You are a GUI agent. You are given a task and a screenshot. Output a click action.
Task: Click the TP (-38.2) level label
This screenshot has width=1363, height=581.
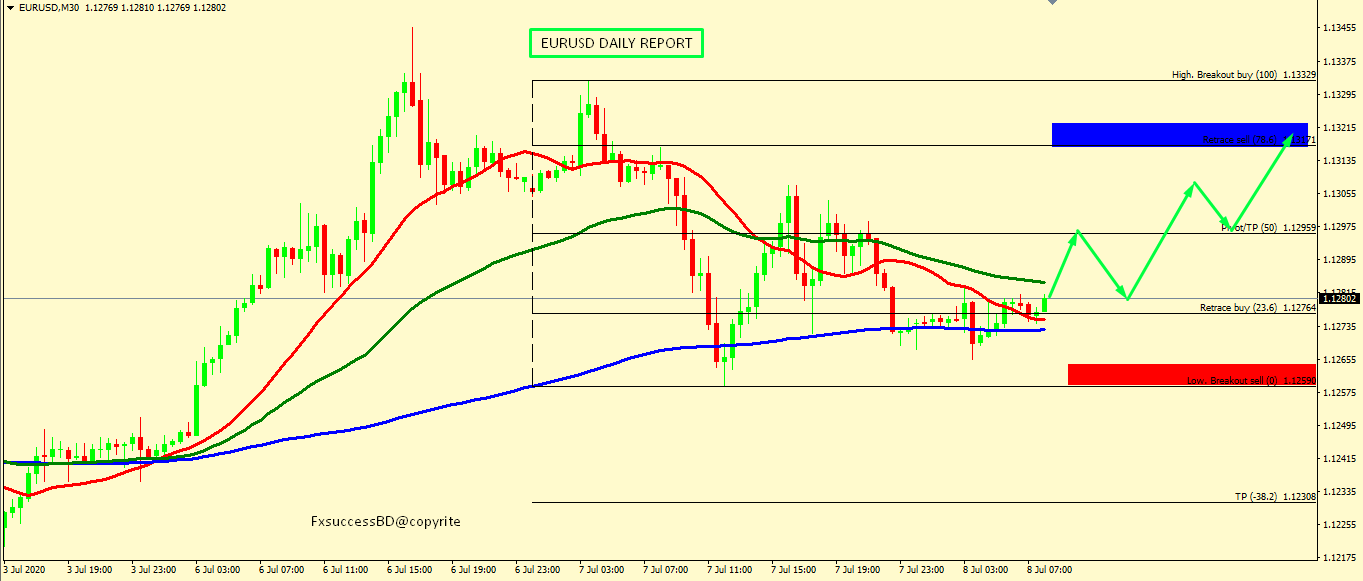click(1271, 497)
